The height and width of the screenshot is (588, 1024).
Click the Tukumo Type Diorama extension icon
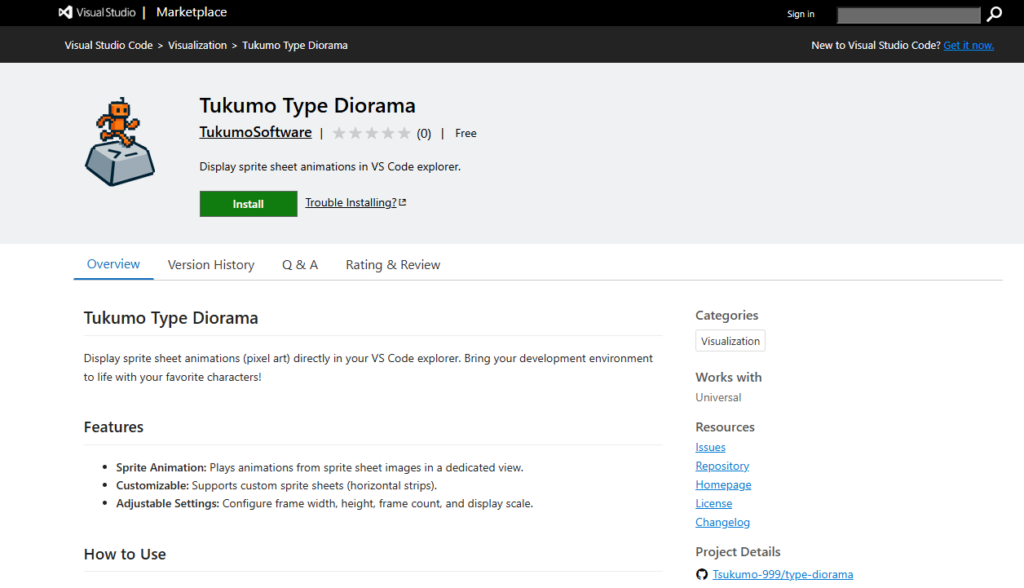pos(119,142)
